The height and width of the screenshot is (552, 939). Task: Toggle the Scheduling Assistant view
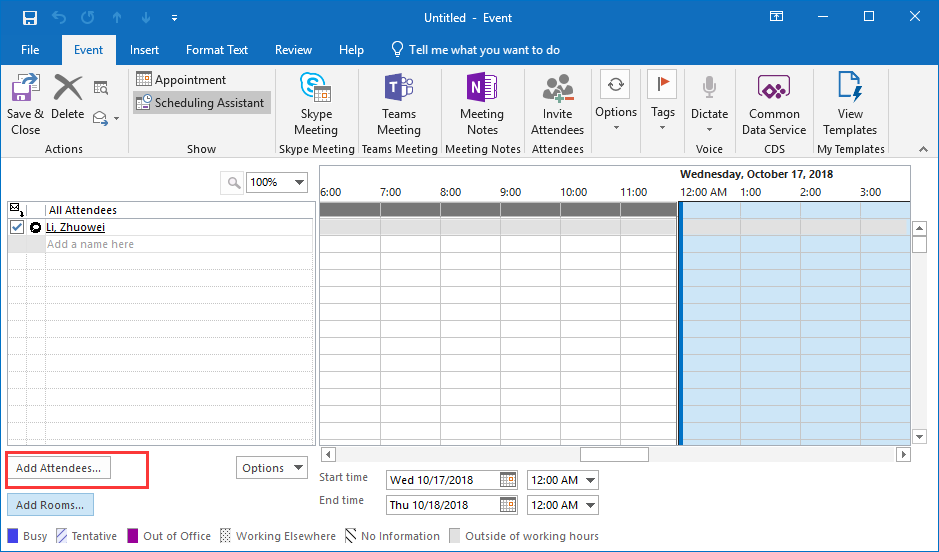[x=201, y=103]
